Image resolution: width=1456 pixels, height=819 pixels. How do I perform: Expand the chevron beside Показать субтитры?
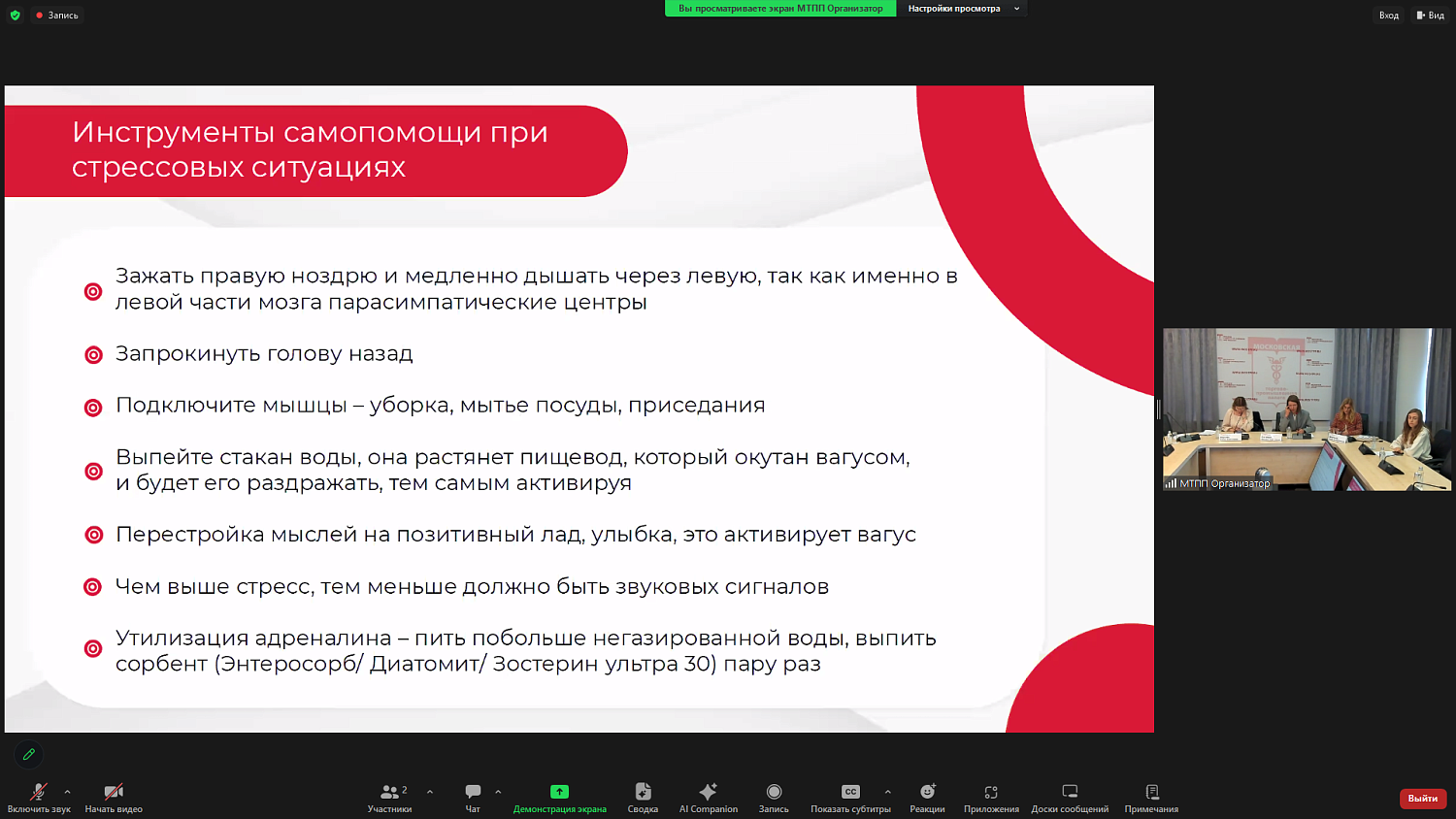tap(886, 790)
